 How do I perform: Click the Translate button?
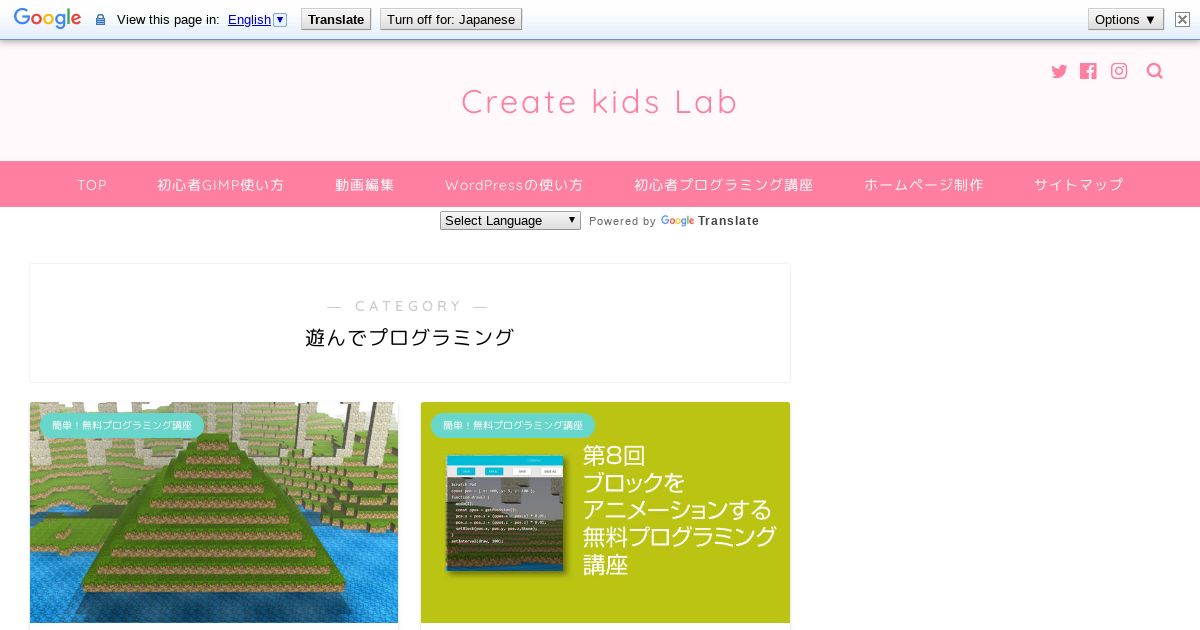coord(336,19)
